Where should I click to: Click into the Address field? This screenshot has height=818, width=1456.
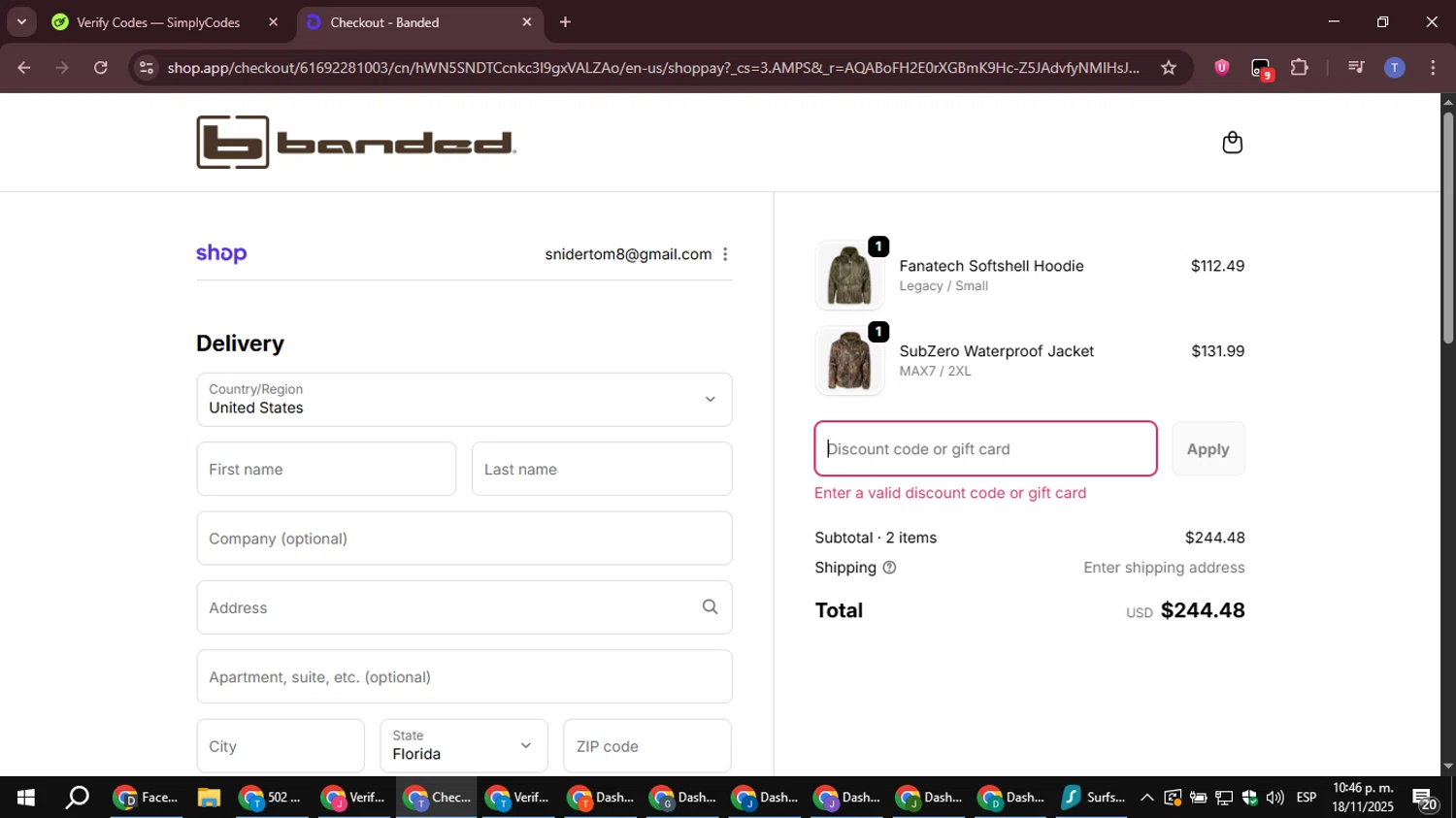(x=464, y=607)
